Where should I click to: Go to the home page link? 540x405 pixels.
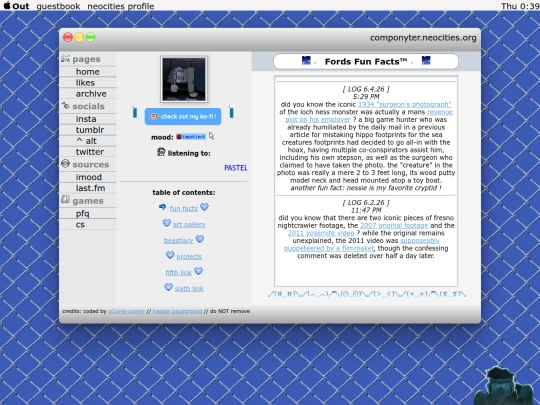(87, 72)
